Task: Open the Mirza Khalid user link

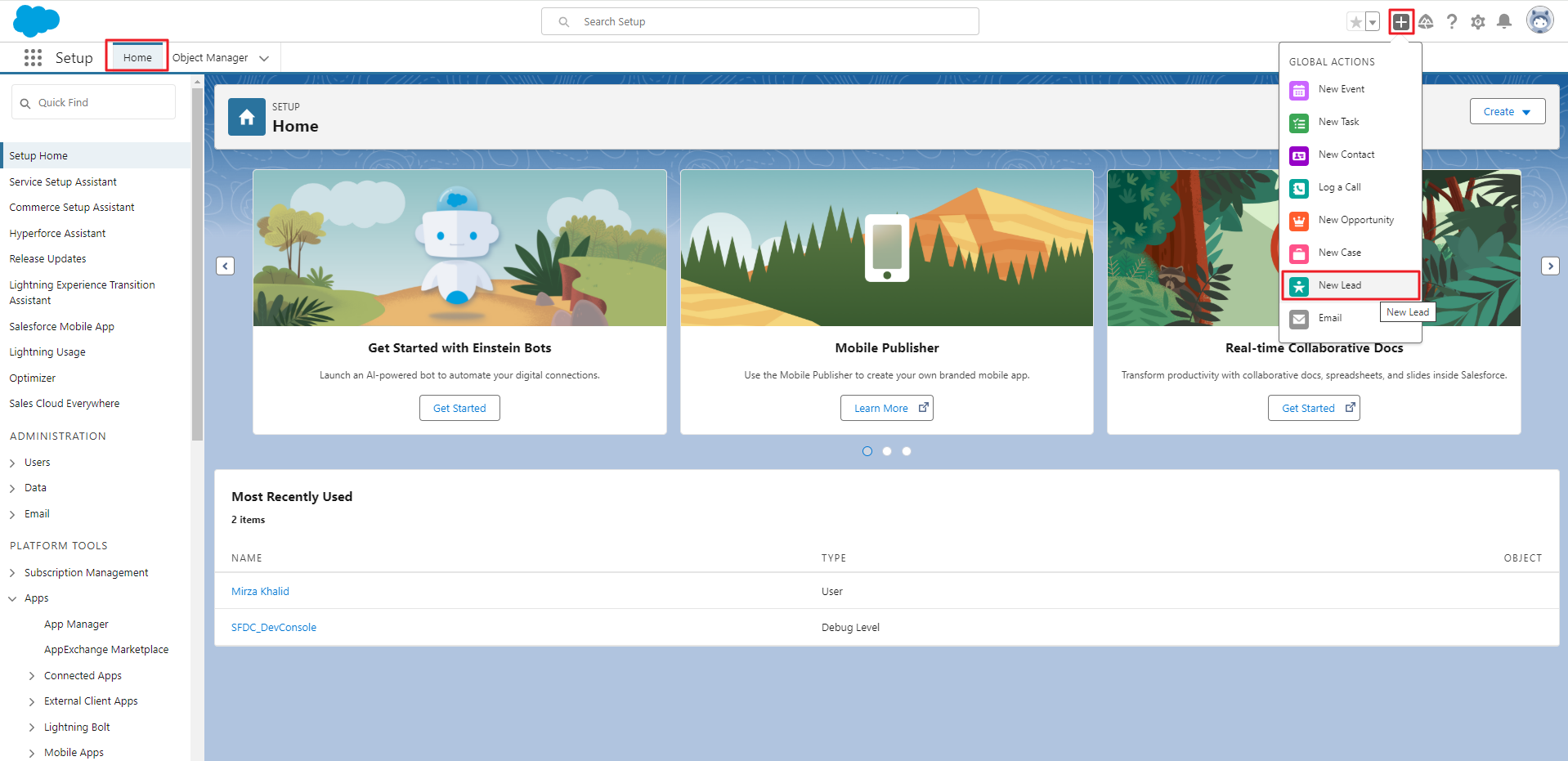Action: click(x=260, y=591)
